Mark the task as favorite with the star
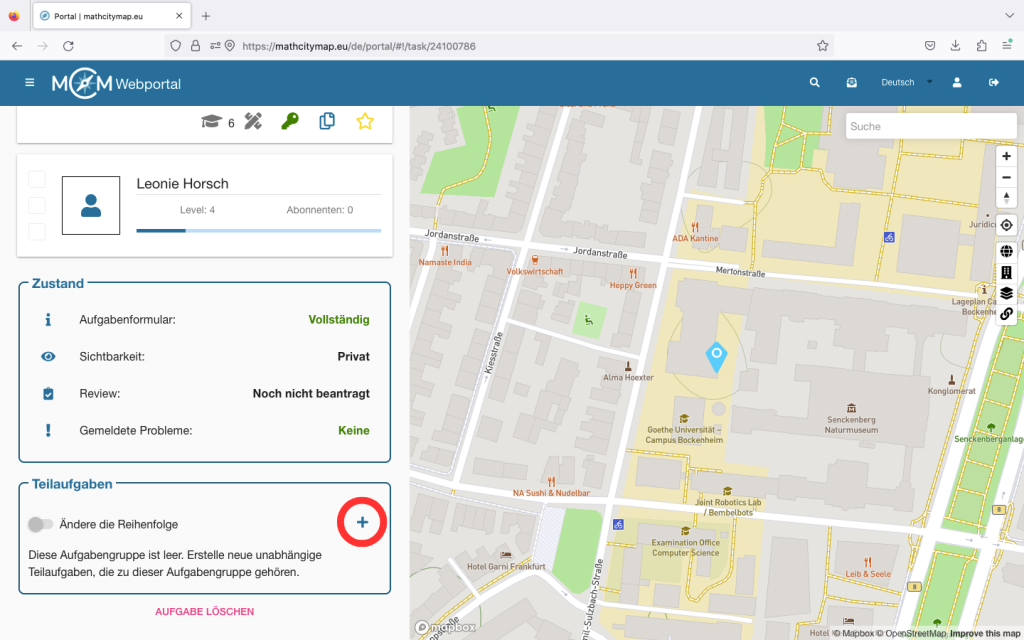1024x640 pixels. click(365, 121)
